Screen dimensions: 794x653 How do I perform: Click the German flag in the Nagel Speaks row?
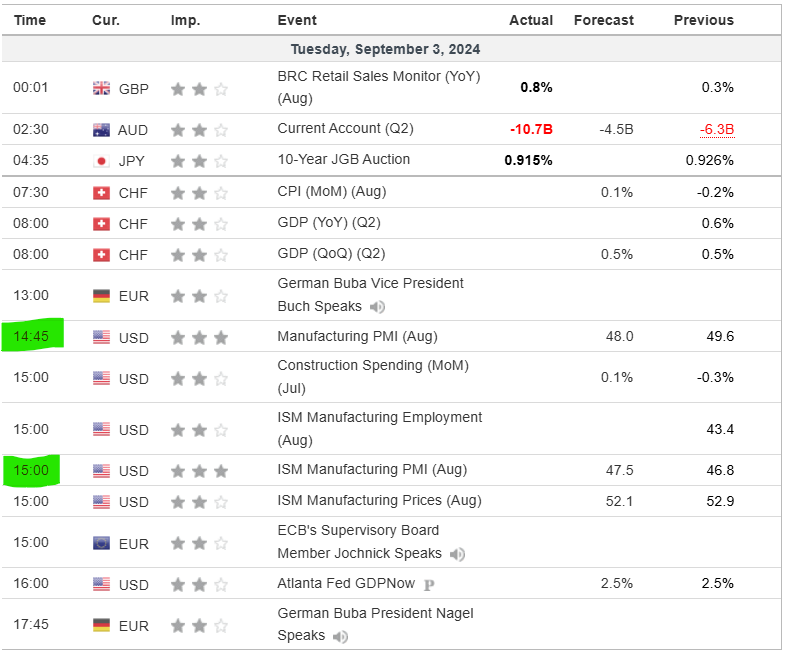pos(101,626)
